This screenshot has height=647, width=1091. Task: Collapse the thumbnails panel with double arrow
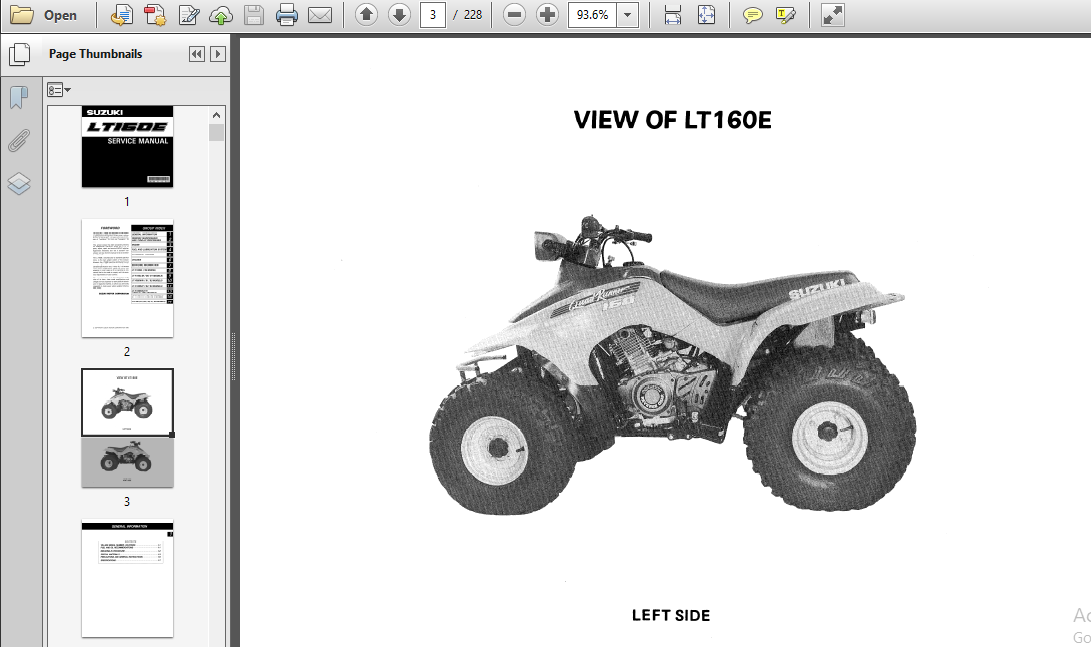pos(197,54)
